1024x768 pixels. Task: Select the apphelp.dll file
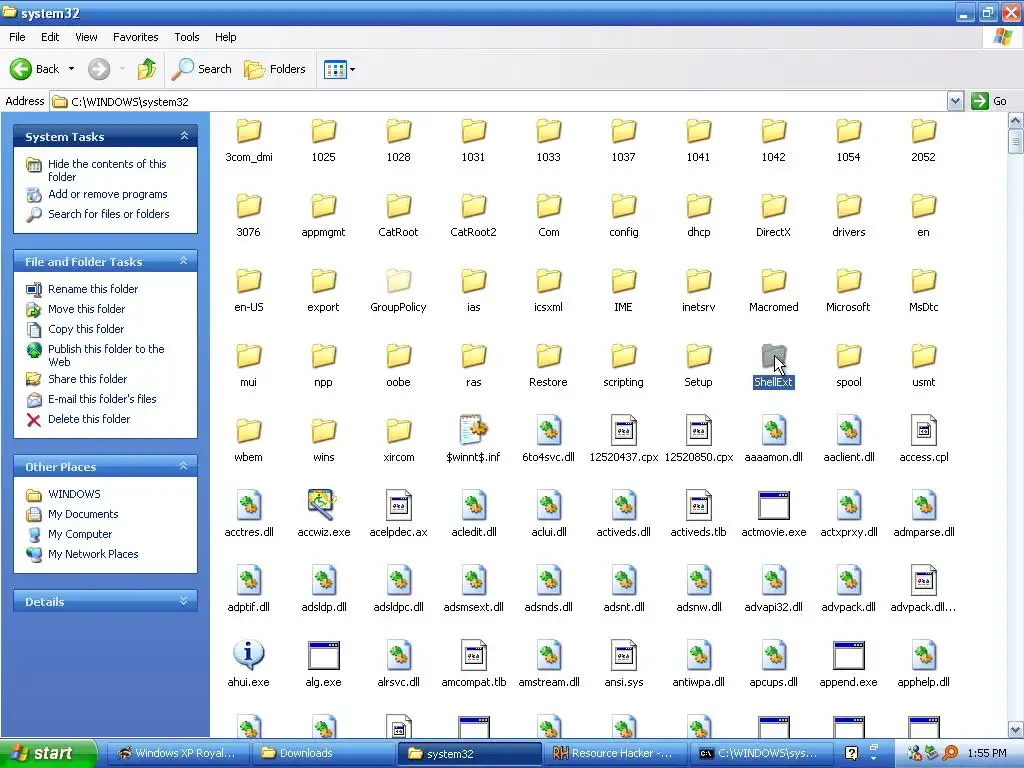923,665
